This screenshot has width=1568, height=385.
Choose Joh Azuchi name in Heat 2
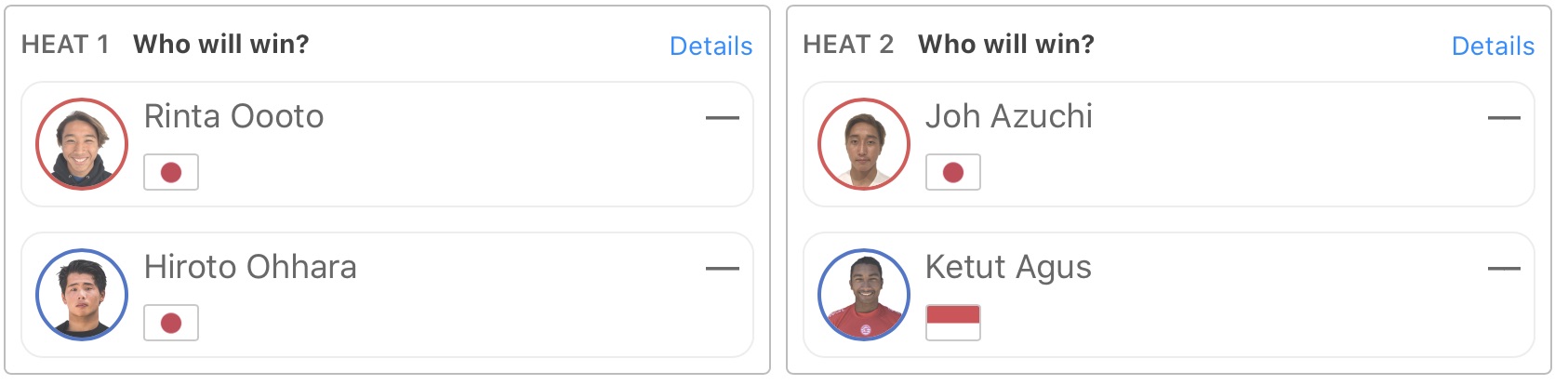[1009, 116]
